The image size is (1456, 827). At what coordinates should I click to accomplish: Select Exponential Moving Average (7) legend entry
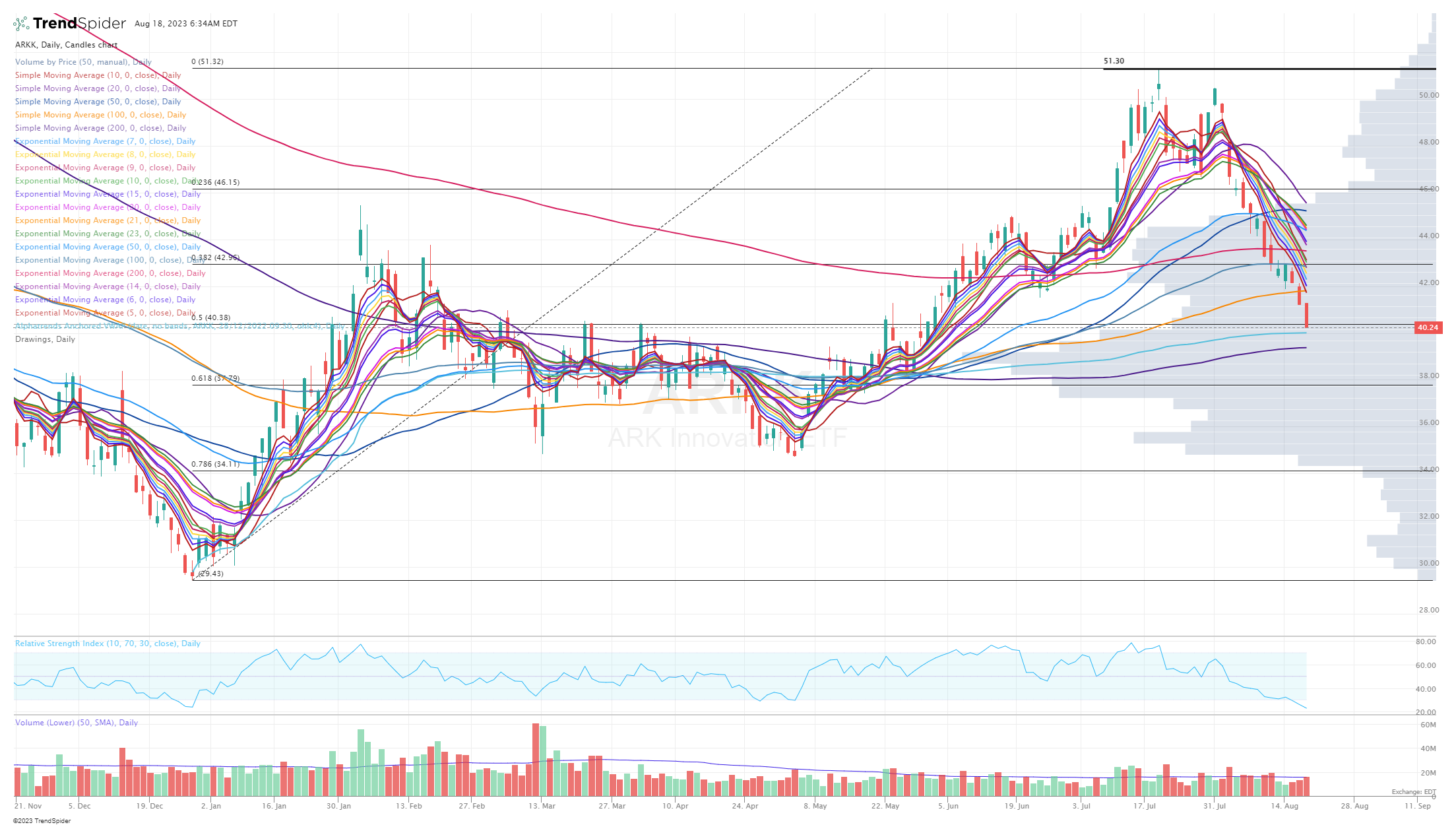click(105, 141)
